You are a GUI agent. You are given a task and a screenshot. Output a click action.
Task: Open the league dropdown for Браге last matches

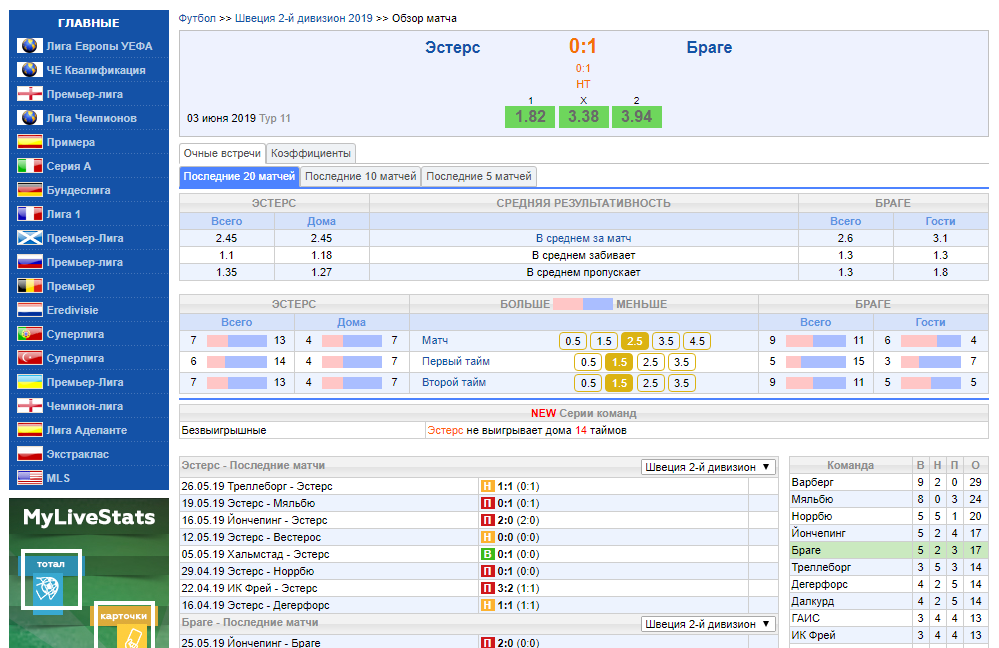[708, 624]
